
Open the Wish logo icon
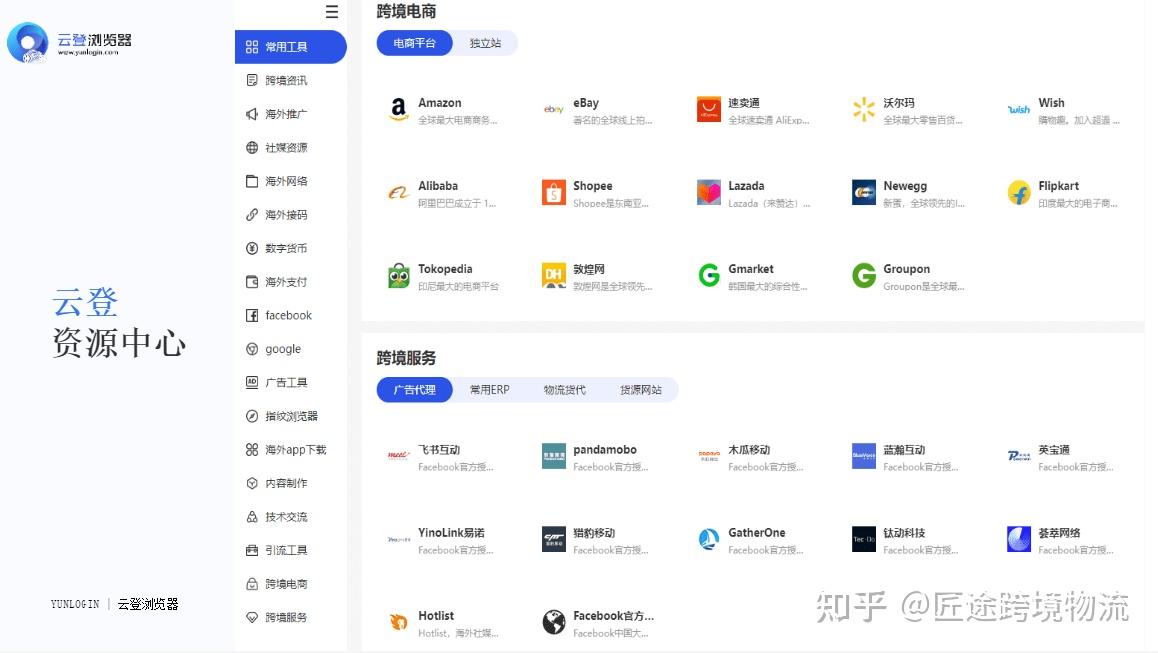(x=1019, y=109)
